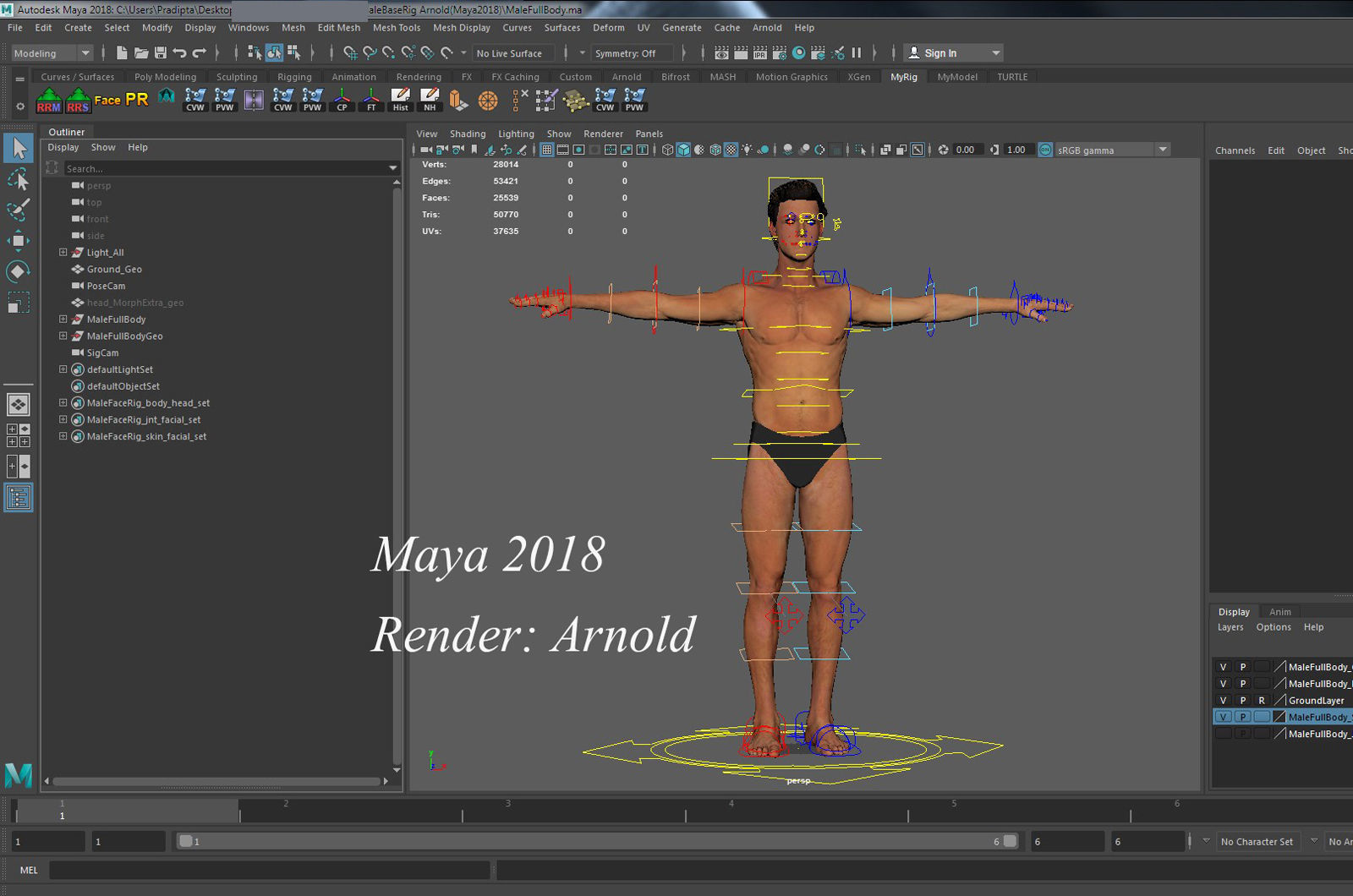
Task: Switch to the Arnold shelf tab
Action: click(x=627, y=77)
